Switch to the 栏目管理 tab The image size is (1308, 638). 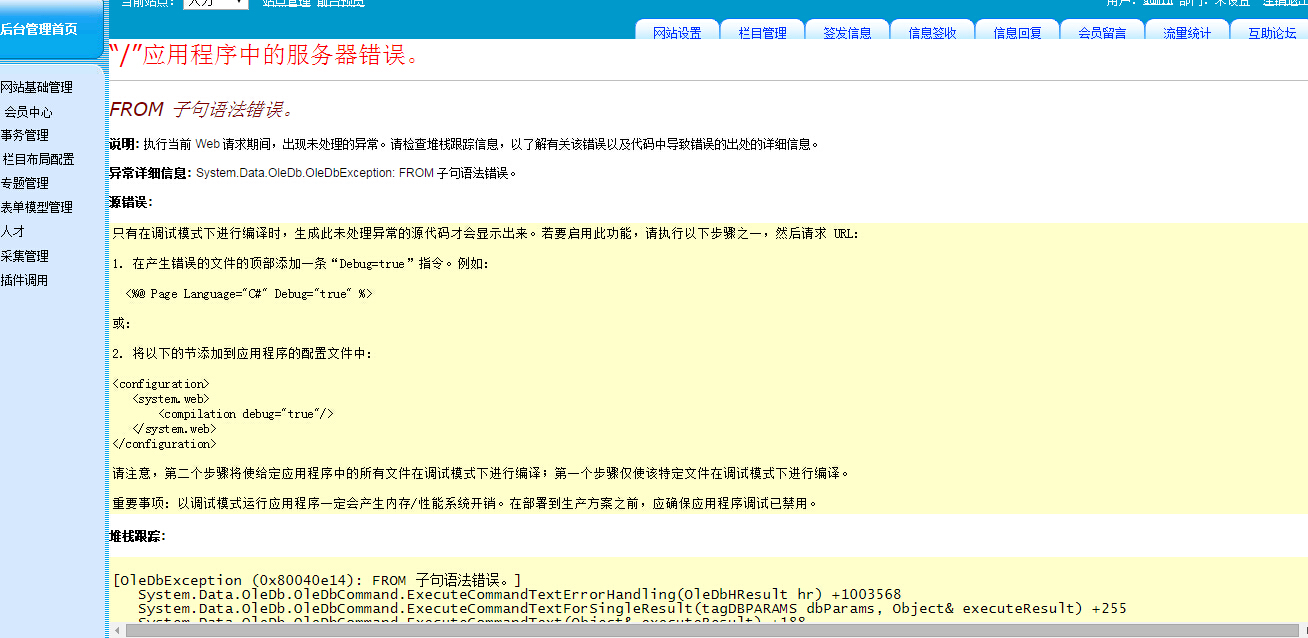tap(762, 32)
